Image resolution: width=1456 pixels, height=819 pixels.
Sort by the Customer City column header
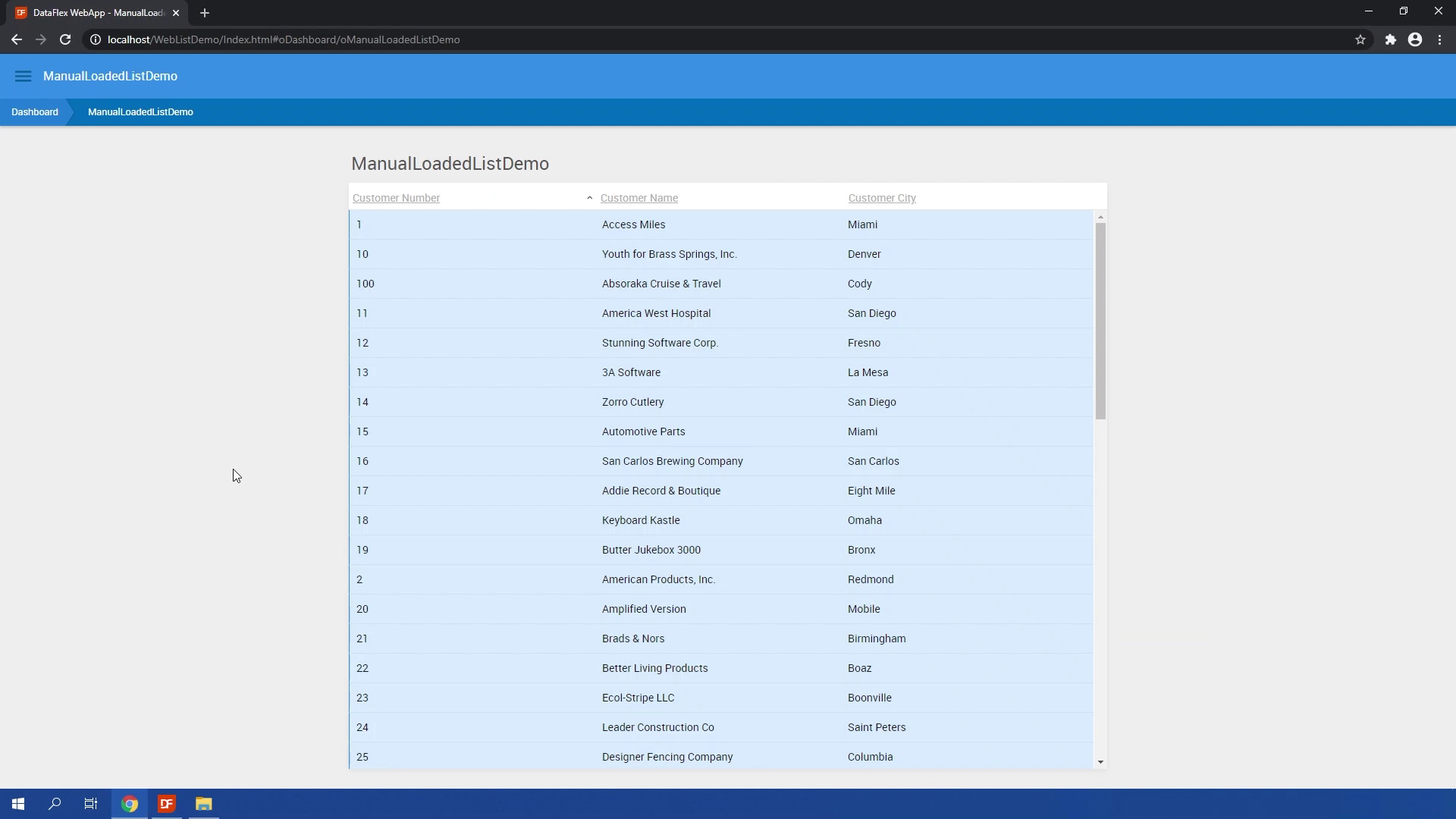[881, 198]
